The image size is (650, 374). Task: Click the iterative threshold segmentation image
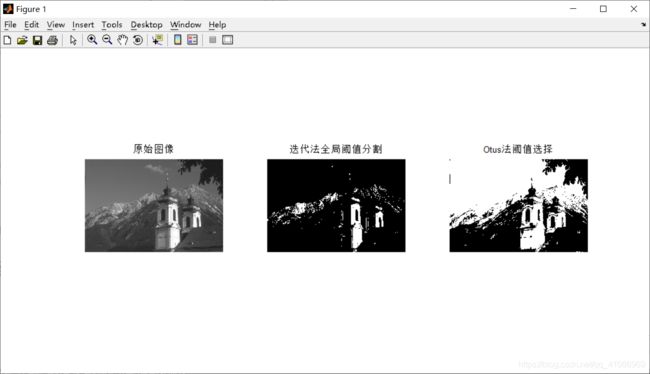(336, 205)
